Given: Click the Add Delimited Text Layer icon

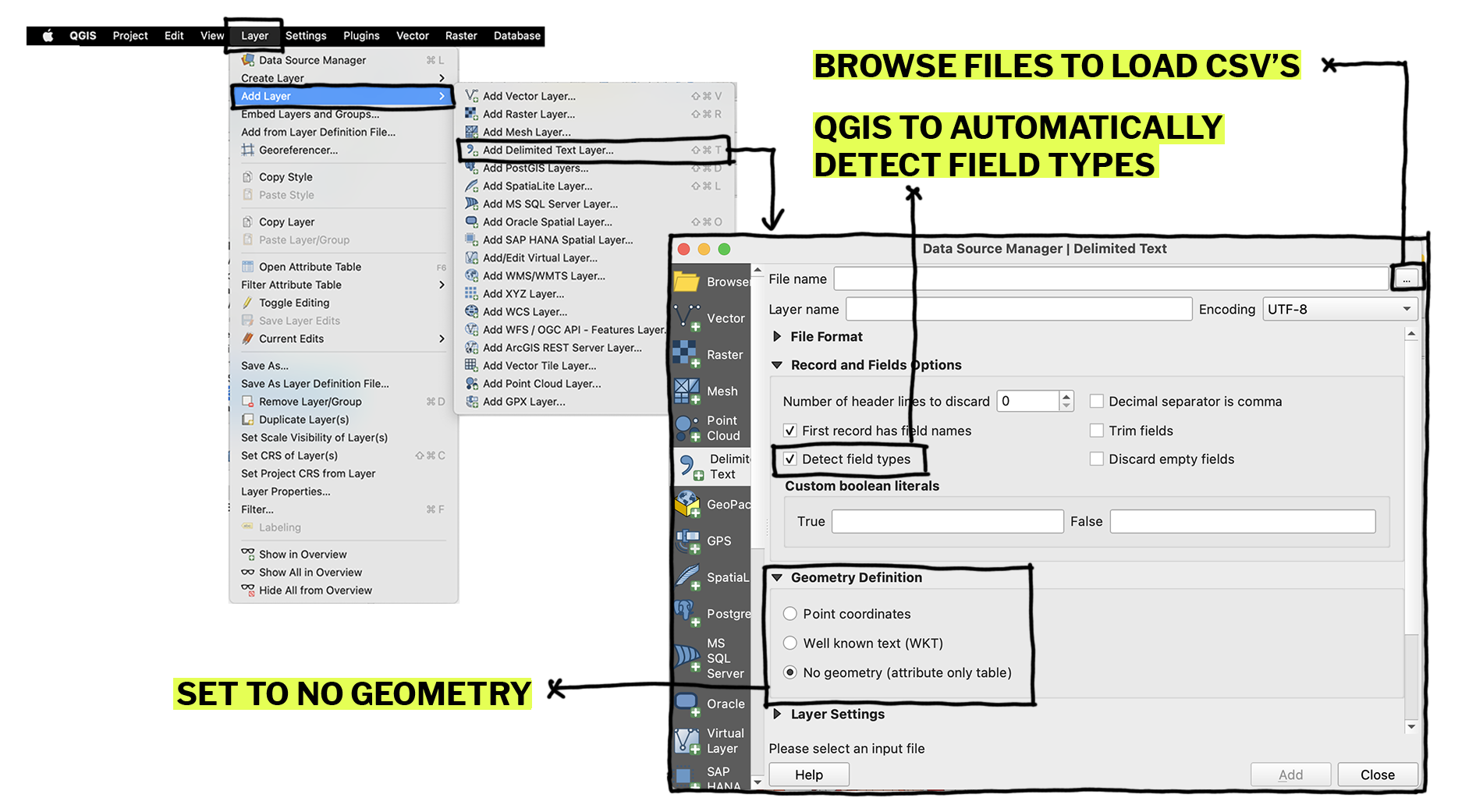Looking at the screenshot, I should (x=472, y=150).
